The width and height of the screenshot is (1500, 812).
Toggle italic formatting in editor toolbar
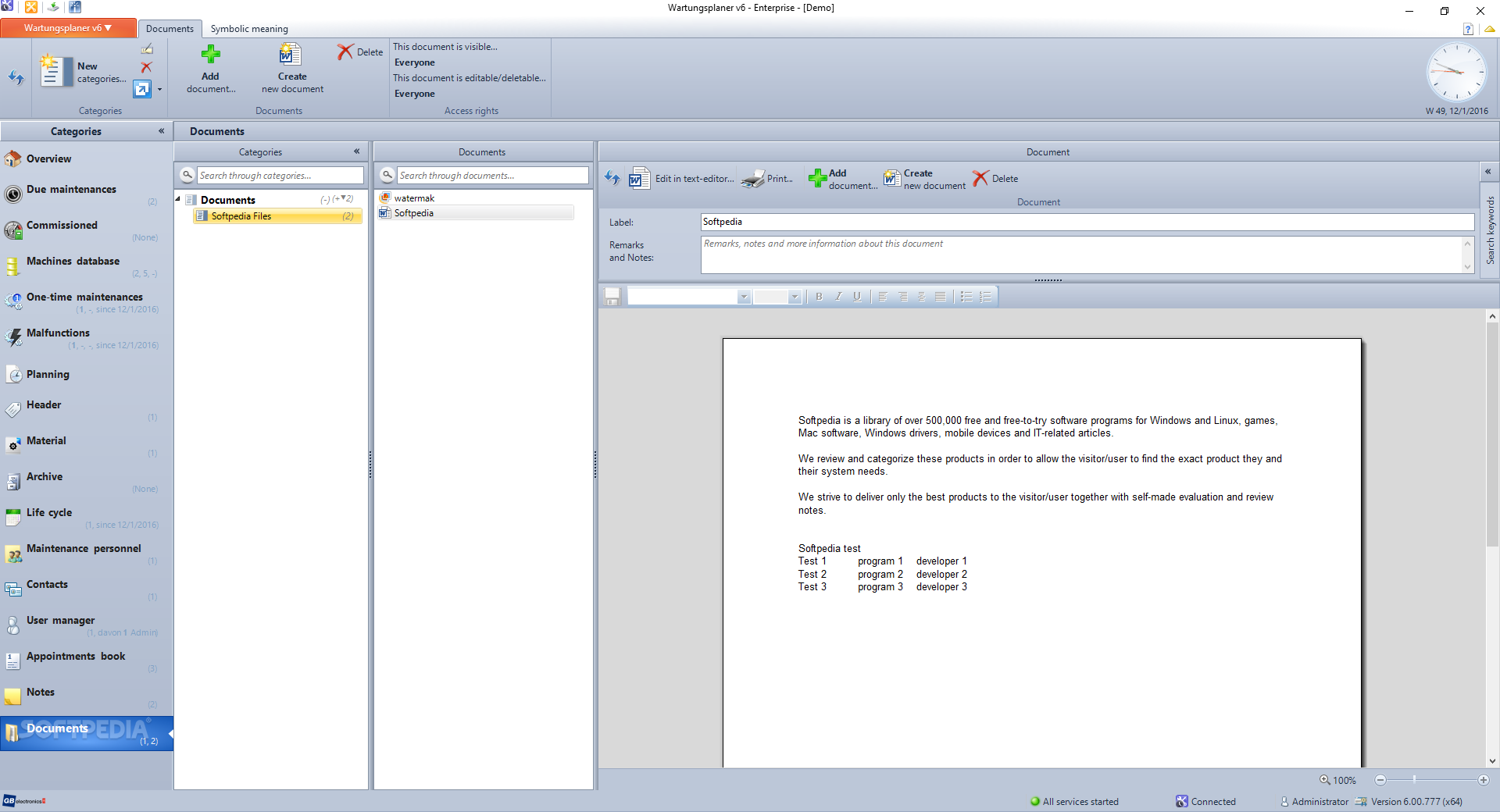(838, 297)
